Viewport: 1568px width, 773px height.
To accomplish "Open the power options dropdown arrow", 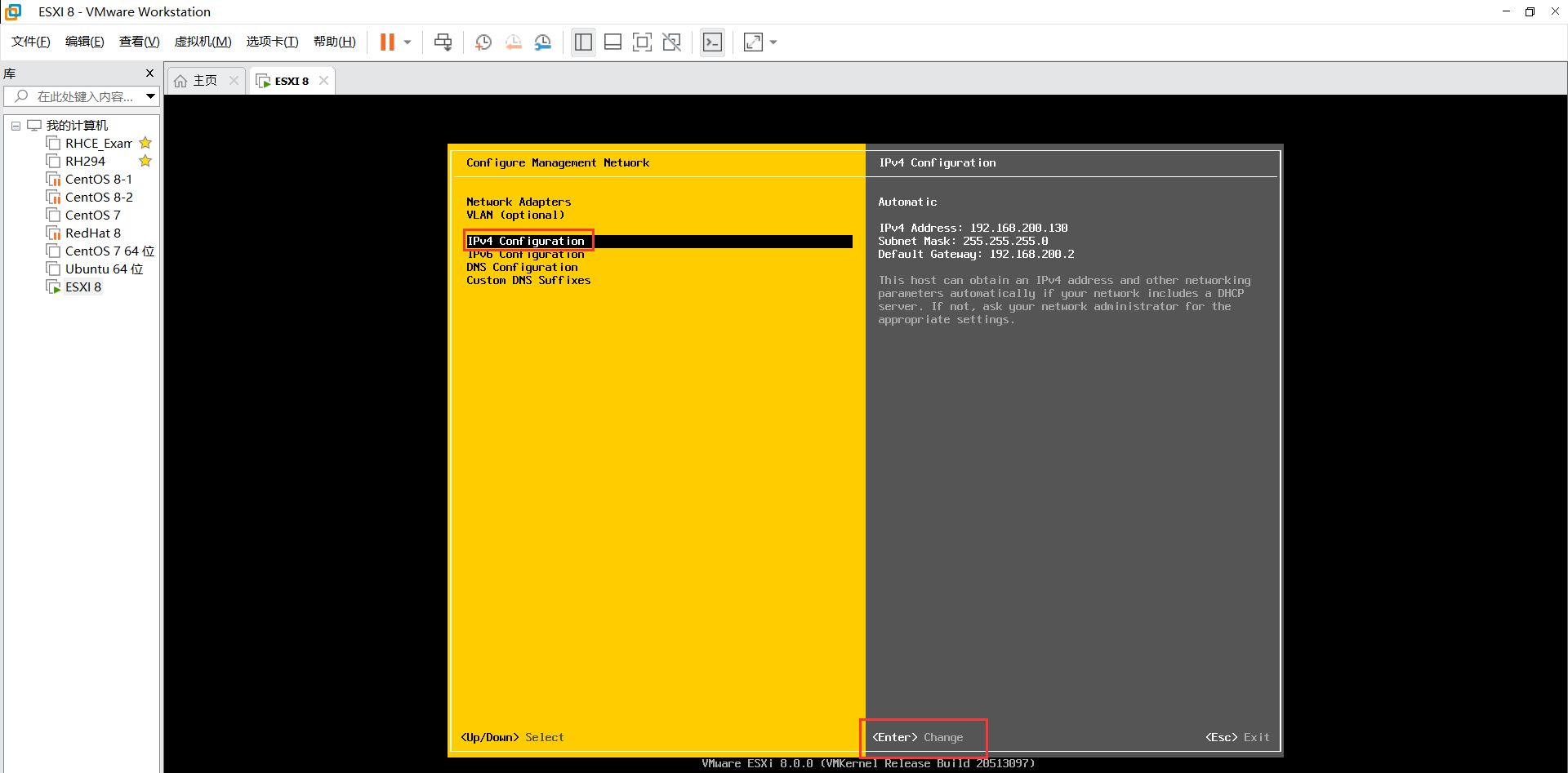I will tap(408, 42).
